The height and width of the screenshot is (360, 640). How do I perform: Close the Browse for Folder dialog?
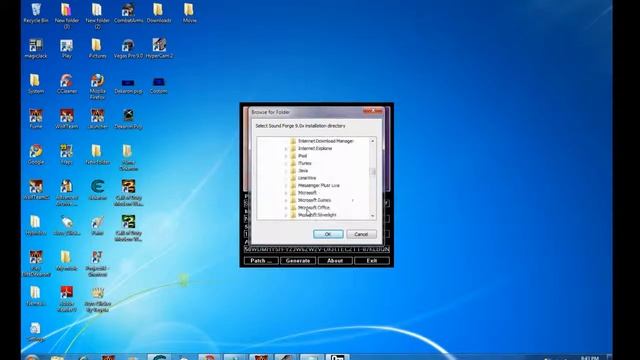[x=373, y=111]
